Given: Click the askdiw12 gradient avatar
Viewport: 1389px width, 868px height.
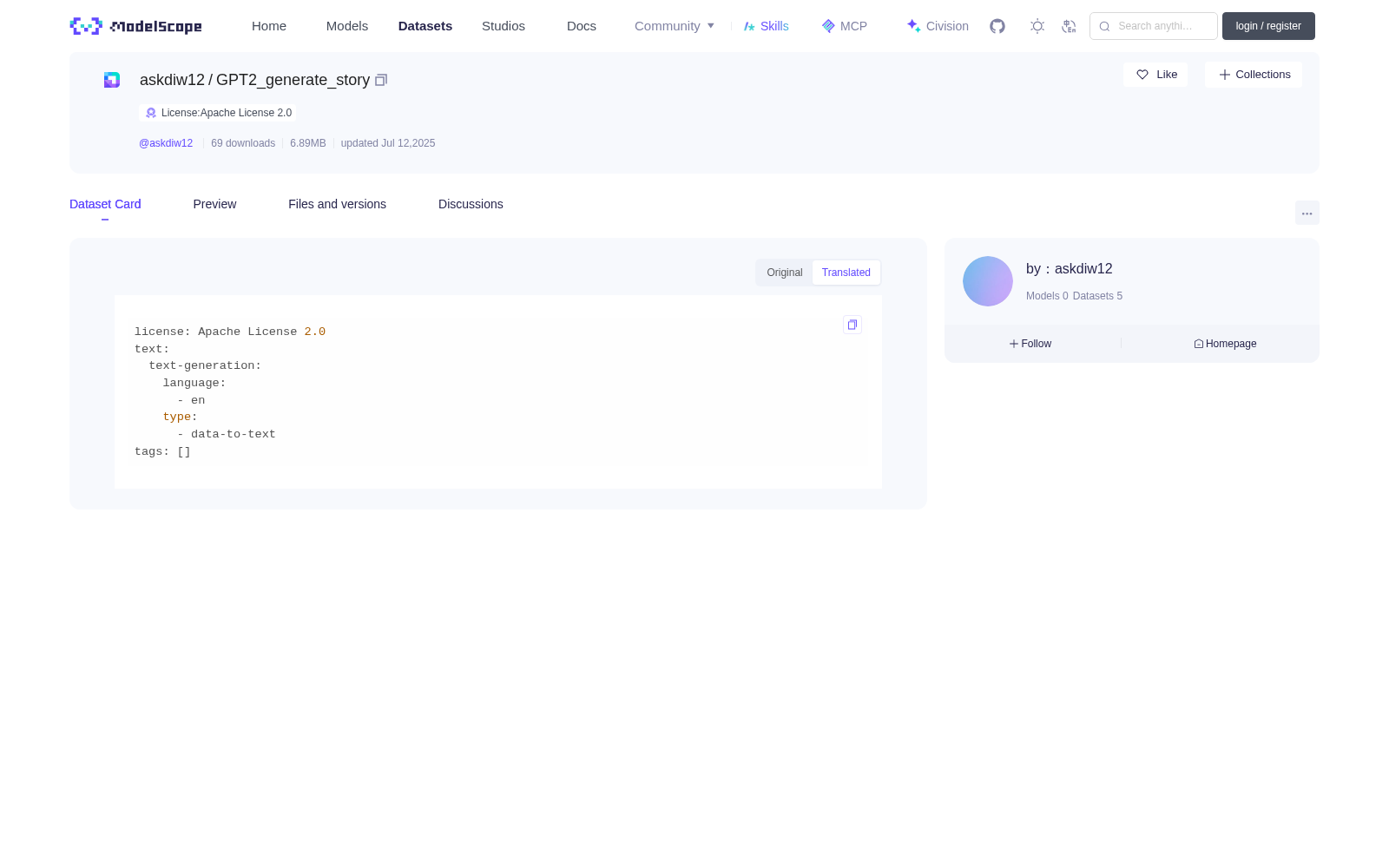Looking at the screenshot, I should (x=988, y=281).
